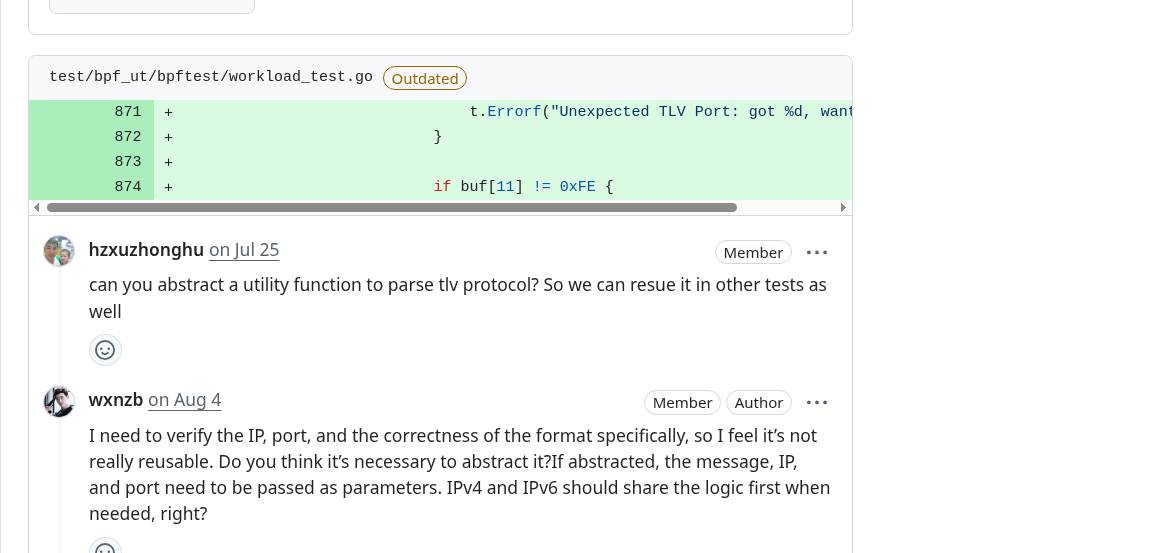Click the Member badge on hzxuzhonghu's comment

click(753, 252)
